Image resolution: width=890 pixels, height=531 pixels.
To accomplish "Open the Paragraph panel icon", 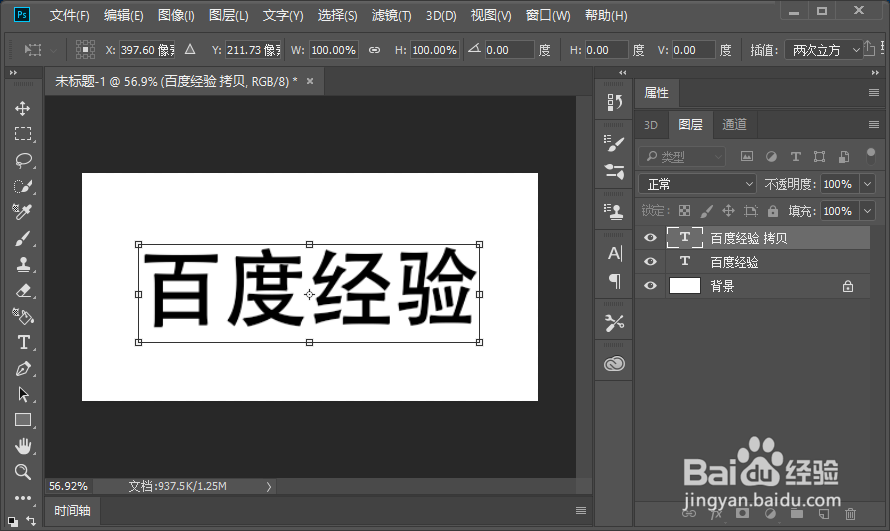I will point(614,280).
